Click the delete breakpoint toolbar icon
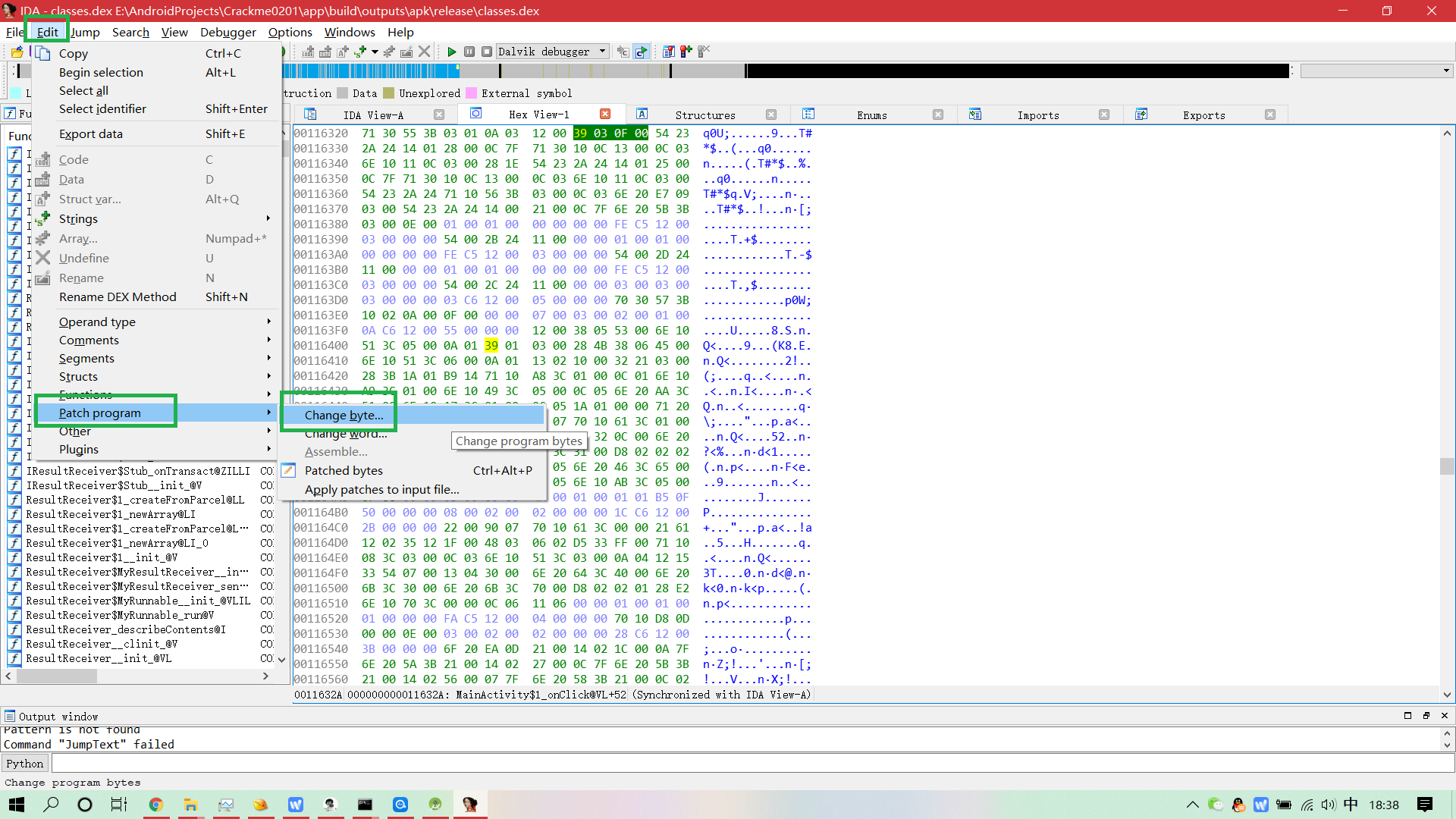Screen dimensions: 1456x819 tap(704, 52)
